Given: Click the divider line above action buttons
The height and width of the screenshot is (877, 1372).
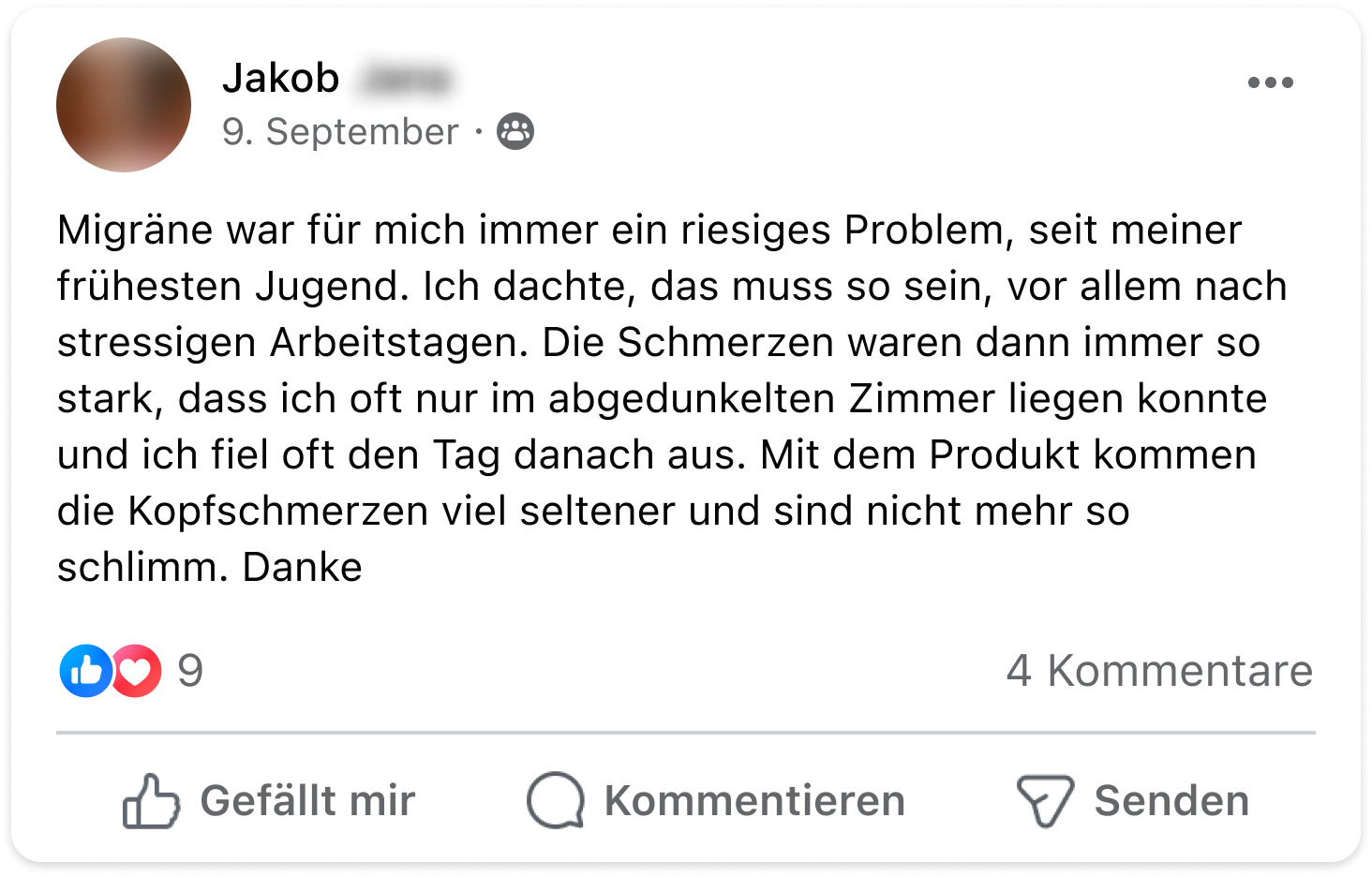Looking at the screenshot, I should coord(686,732).
